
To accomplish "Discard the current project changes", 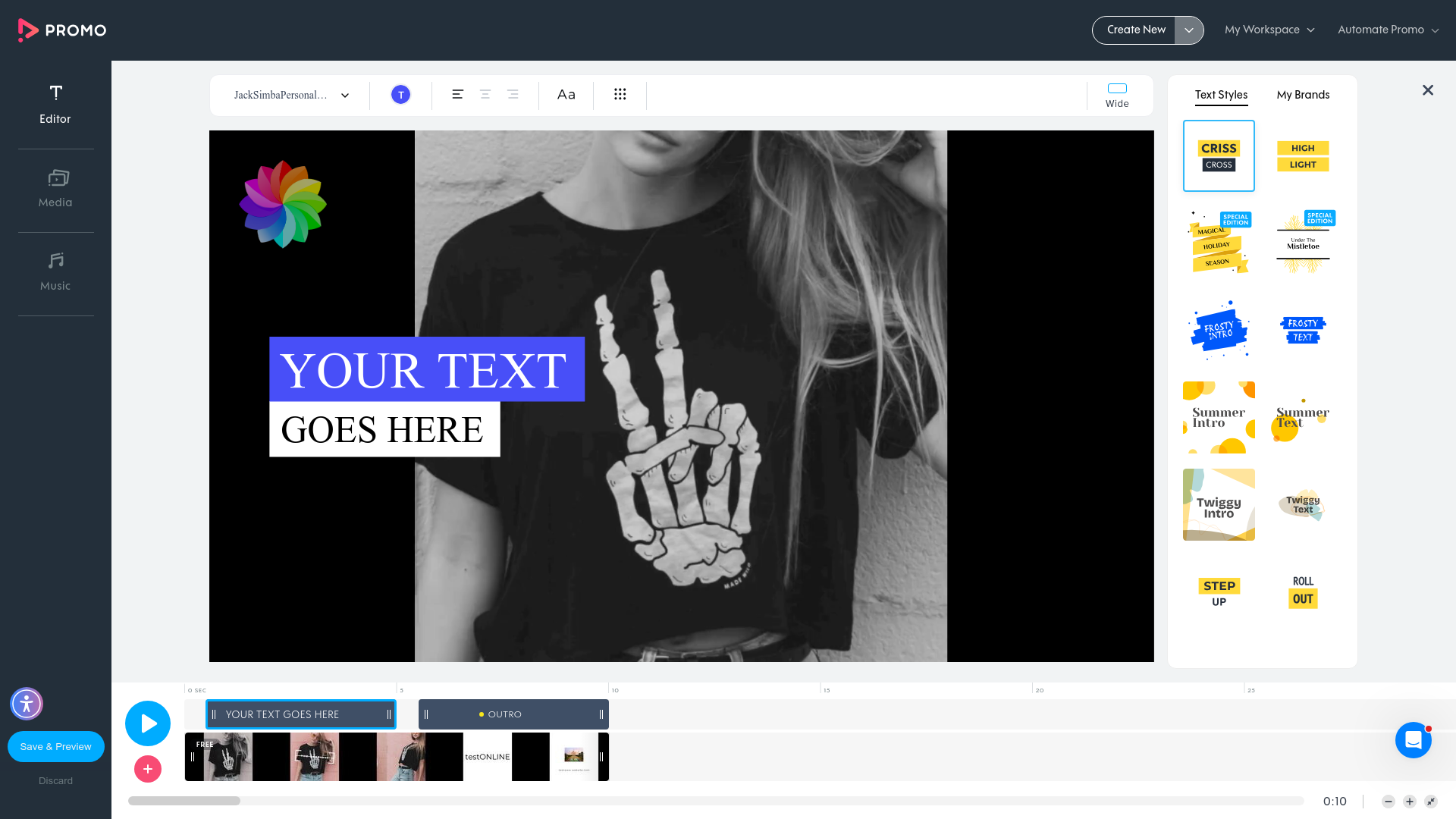I will pyautogui.click(x=55, y=780).
